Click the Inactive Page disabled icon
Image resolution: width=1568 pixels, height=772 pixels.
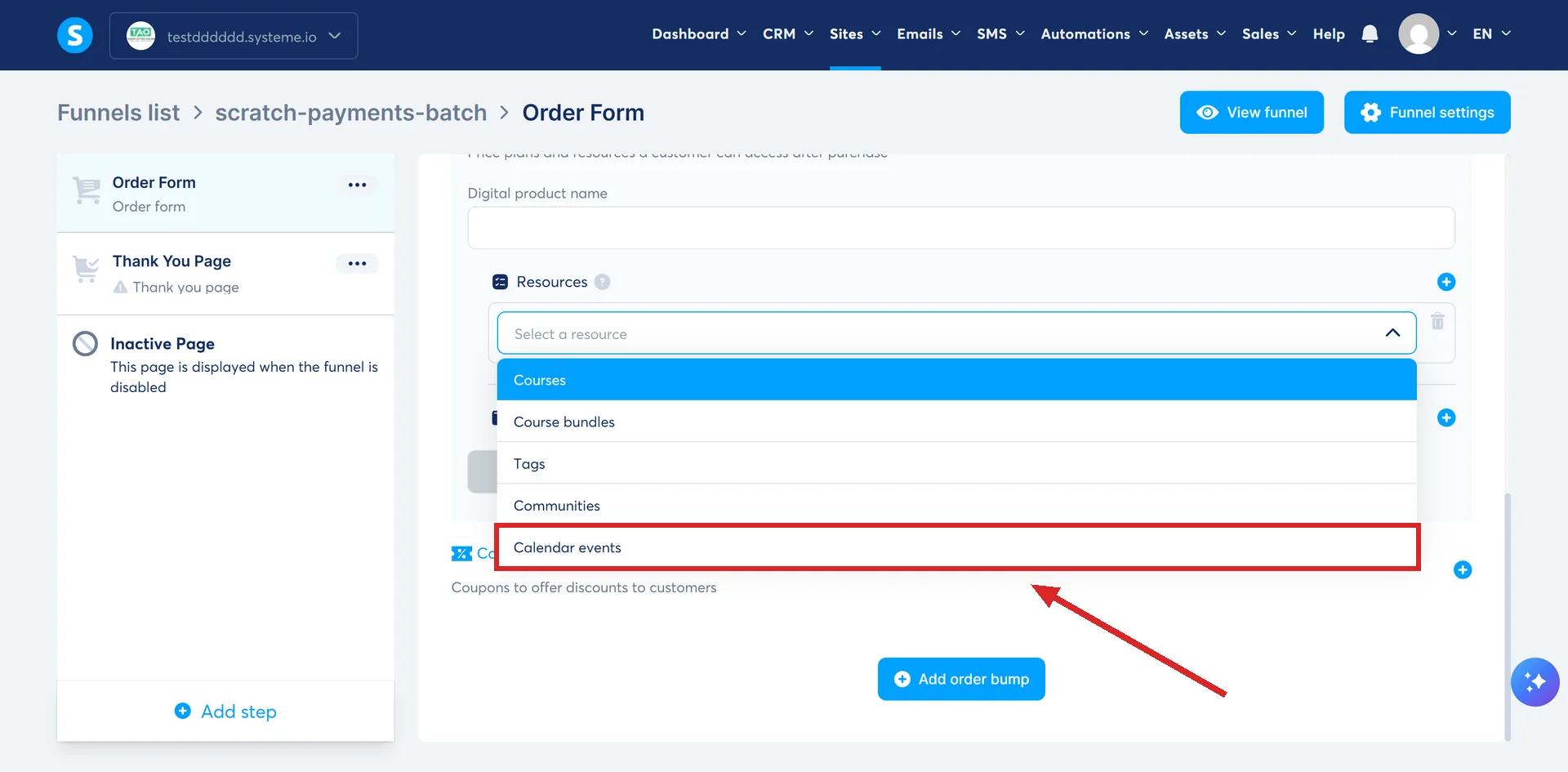click(85, 343)
